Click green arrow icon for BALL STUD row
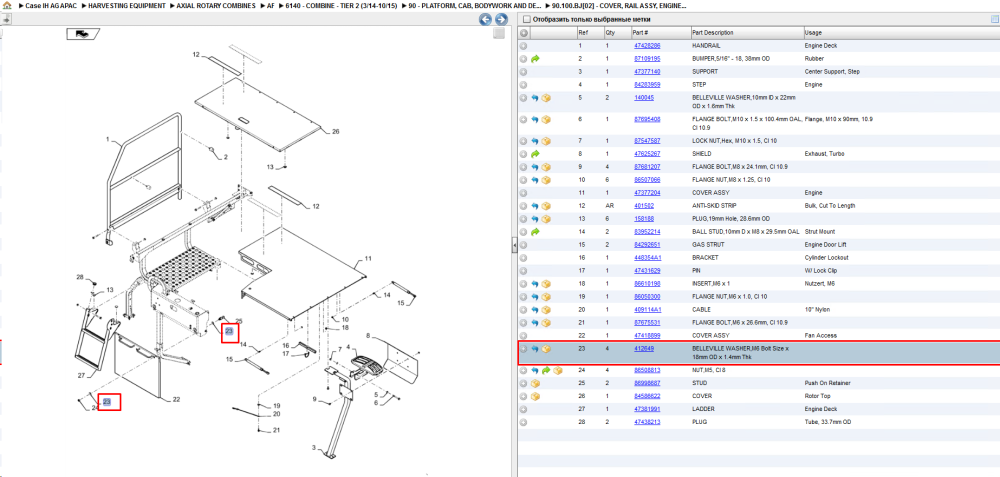 pos(535,232)
